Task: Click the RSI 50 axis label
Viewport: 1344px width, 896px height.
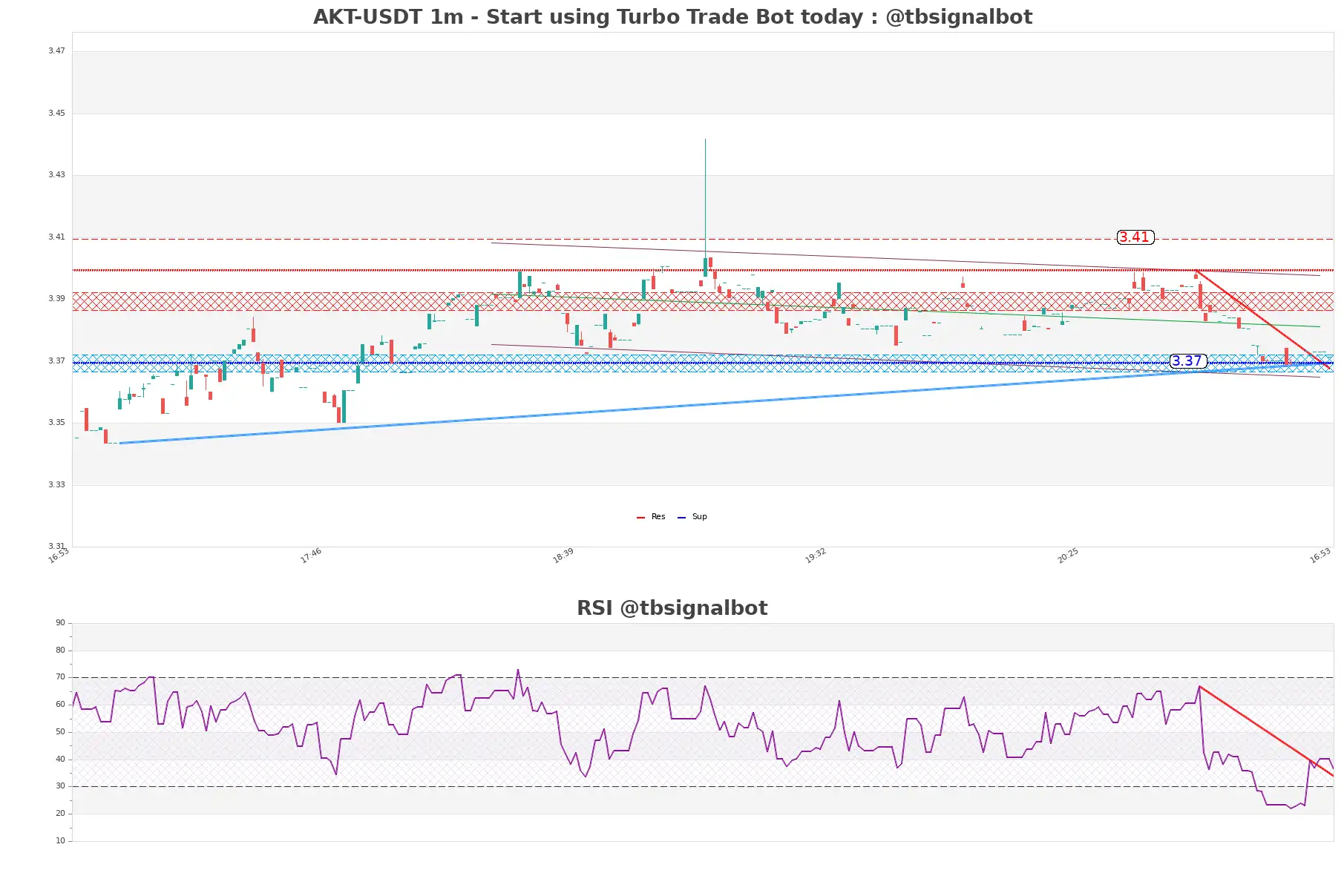Action: [x=60, y=732]
